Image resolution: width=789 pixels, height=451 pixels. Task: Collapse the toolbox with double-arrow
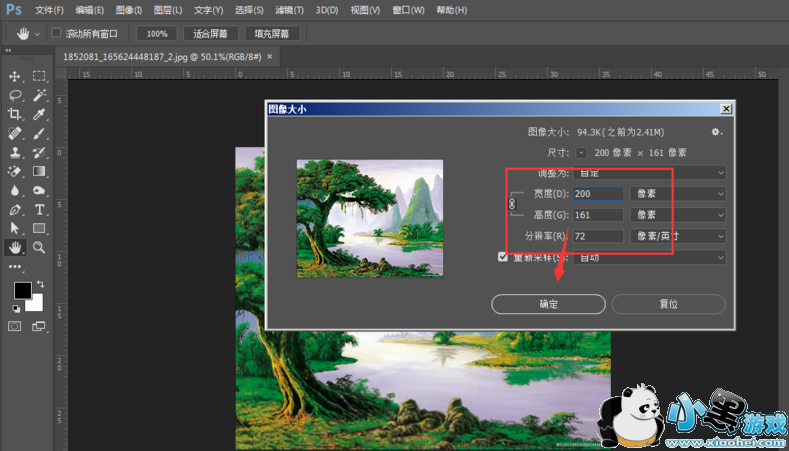pyautogui.click(x=8, y=50)
